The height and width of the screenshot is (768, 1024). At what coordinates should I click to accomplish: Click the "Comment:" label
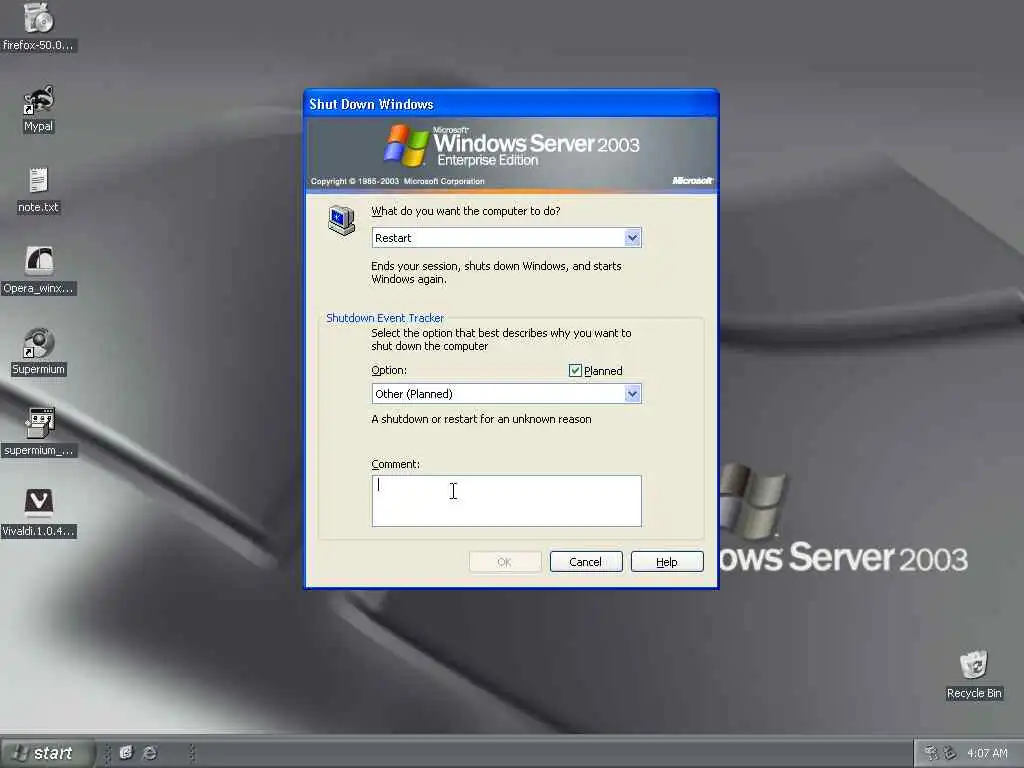click(396, 464)
